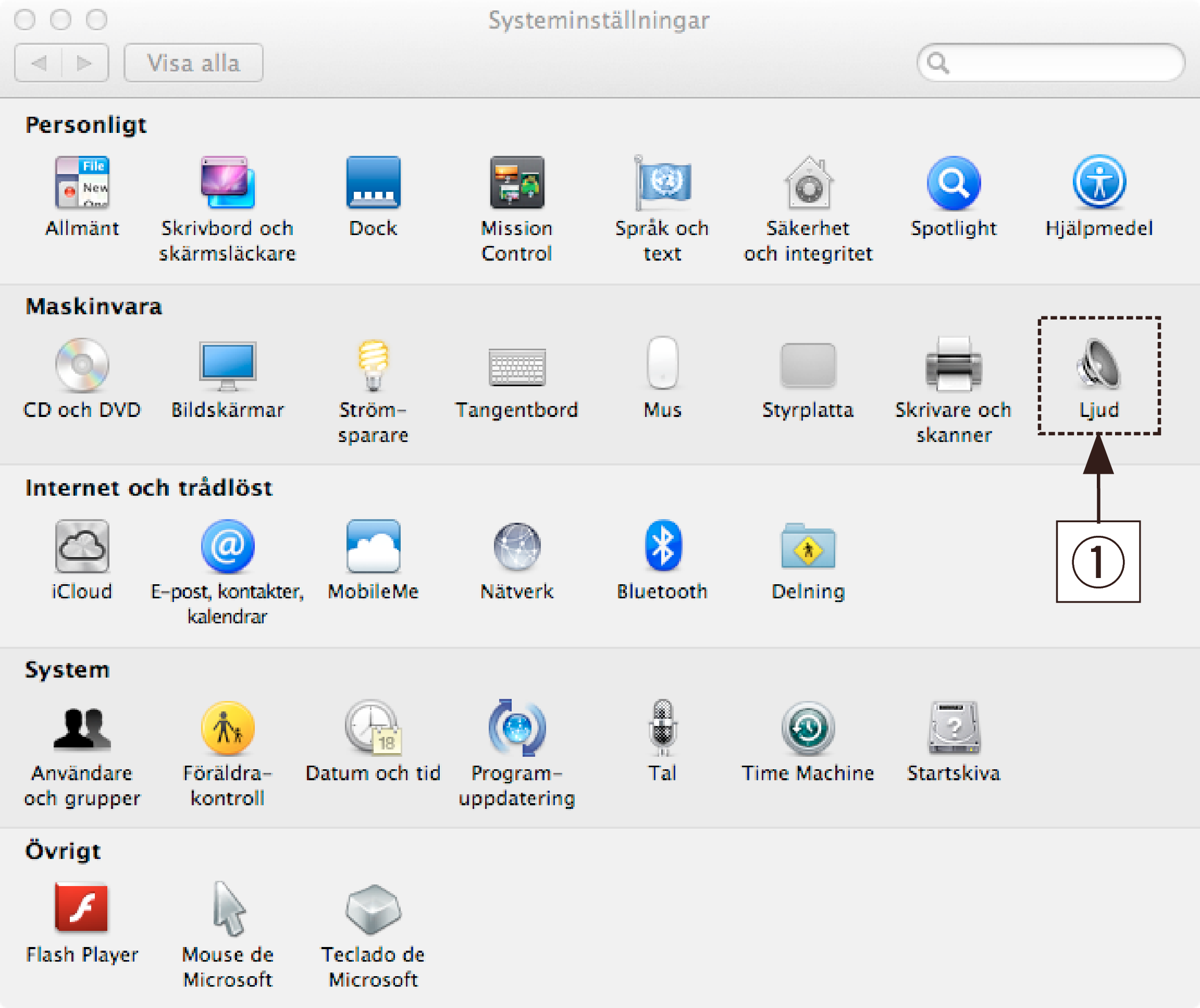
Task: Open Flash Player settings
Action: tap(82, 908)
